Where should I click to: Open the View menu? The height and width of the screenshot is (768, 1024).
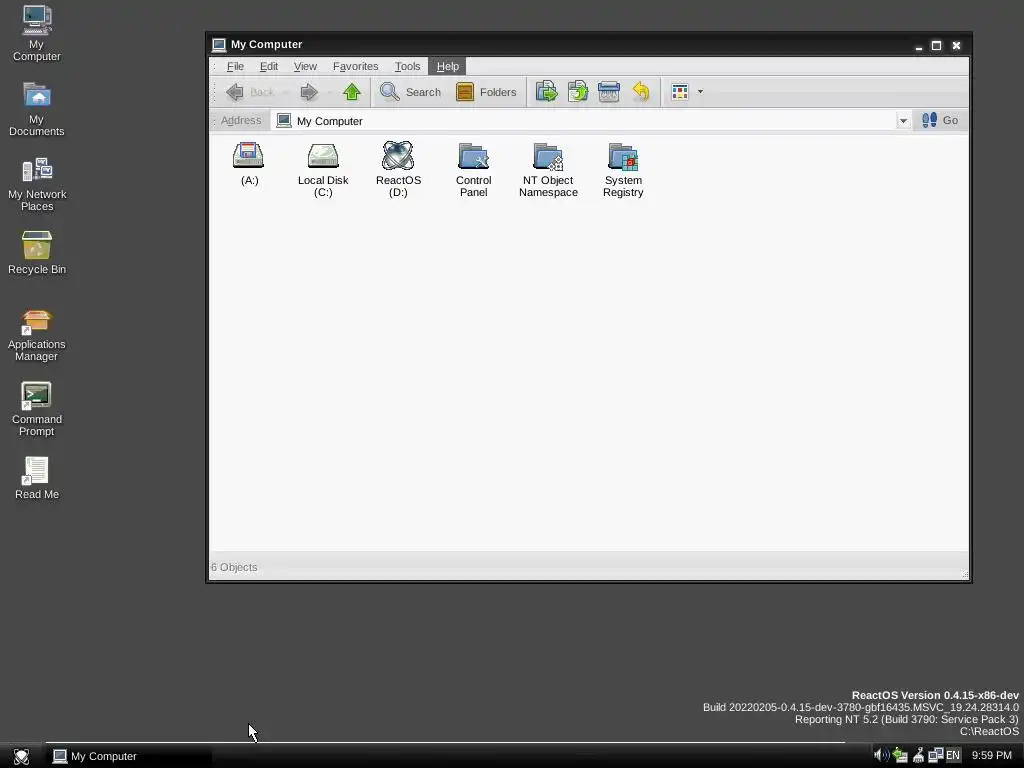(305, 66)
